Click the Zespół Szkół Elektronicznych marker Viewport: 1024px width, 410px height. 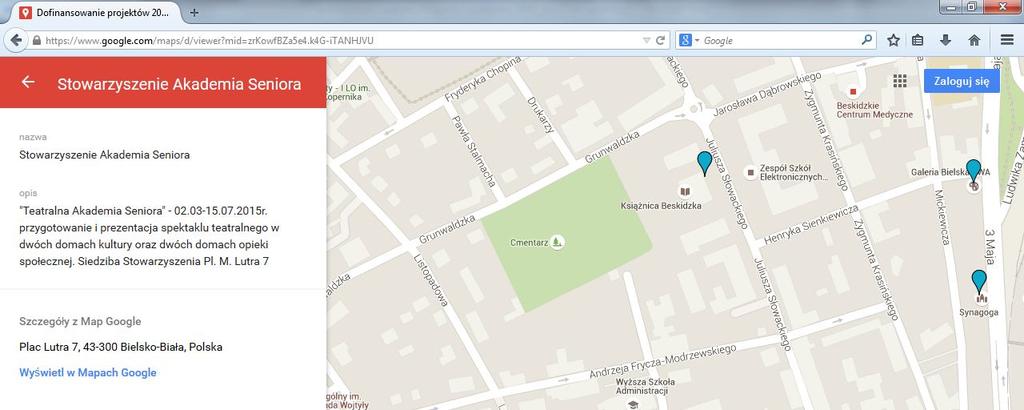750,172
